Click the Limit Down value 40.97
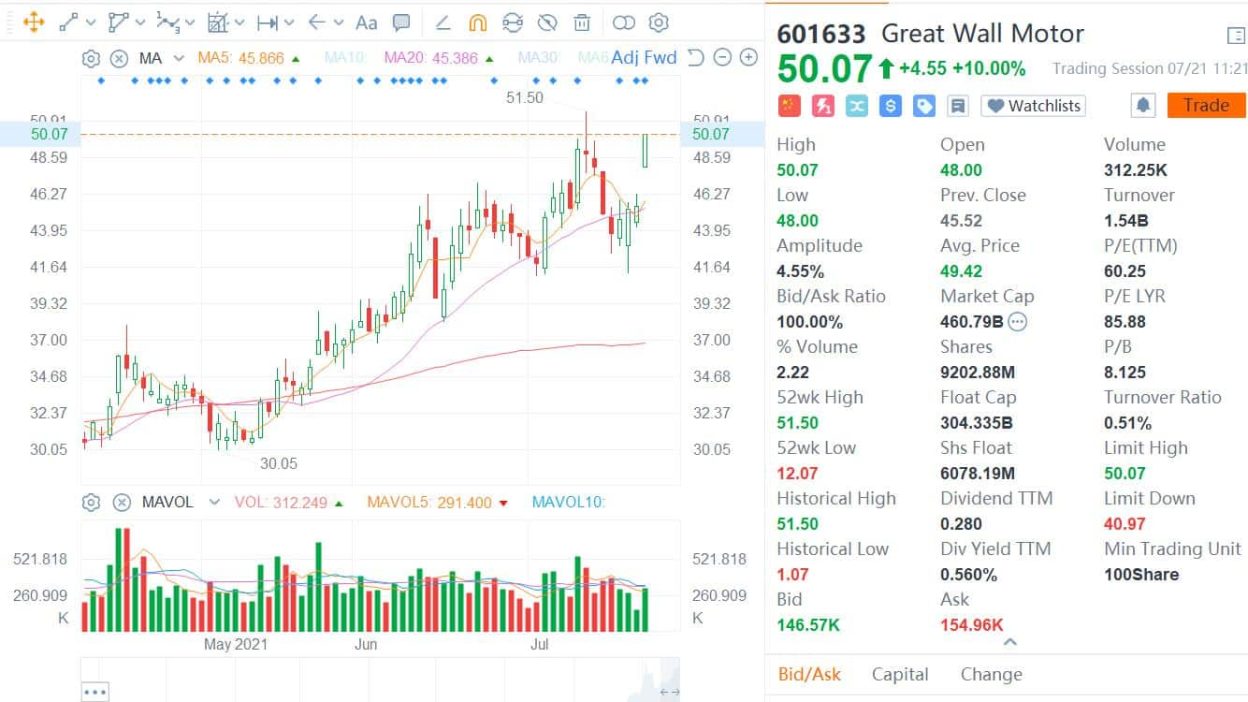Screen dimensions: 1248x702 (1125, 524)
